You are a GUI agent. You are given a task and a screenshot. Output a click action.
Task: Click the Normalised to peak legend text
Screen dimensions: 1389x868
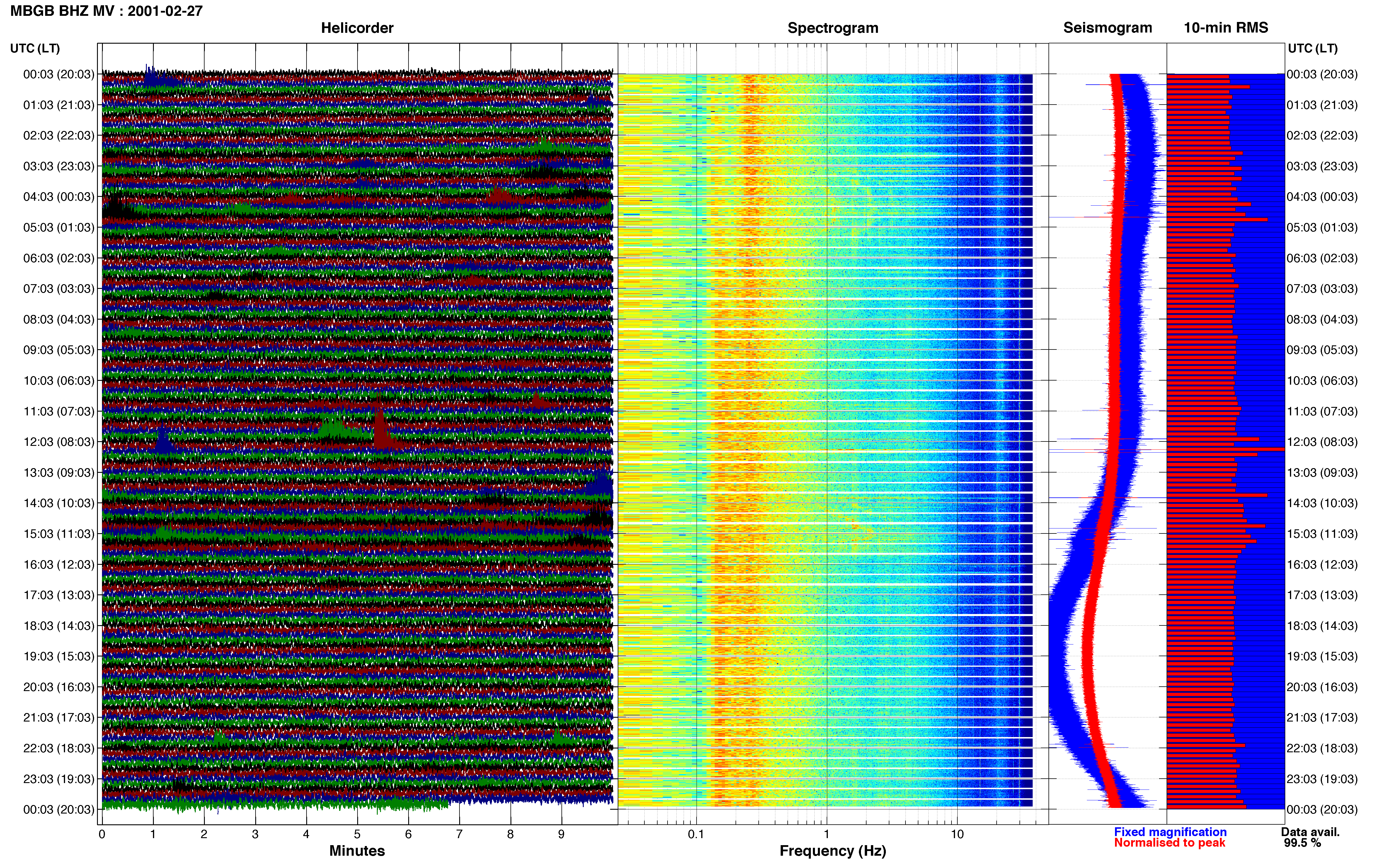pyautogui.click(x=1170, y=843)
